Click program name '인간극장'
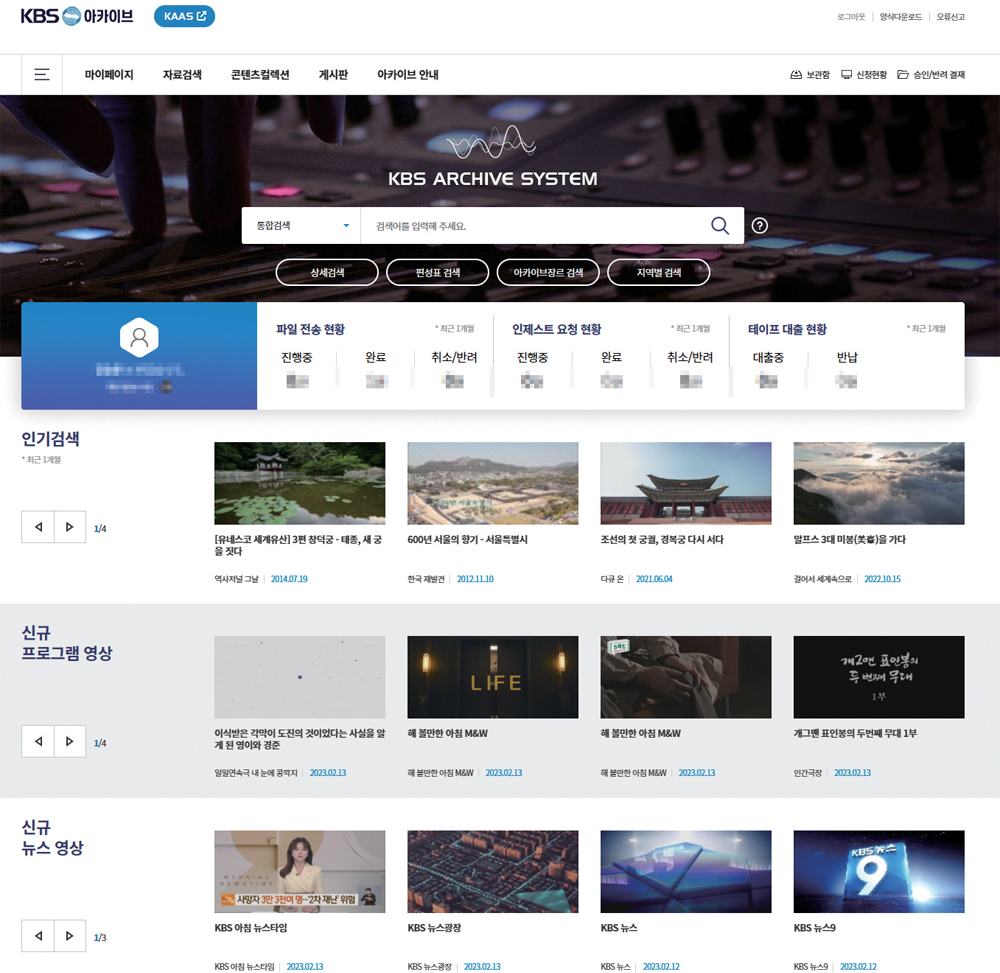Image resolution: width=1000 pixels, height=973 pixels. click(807, 773)
